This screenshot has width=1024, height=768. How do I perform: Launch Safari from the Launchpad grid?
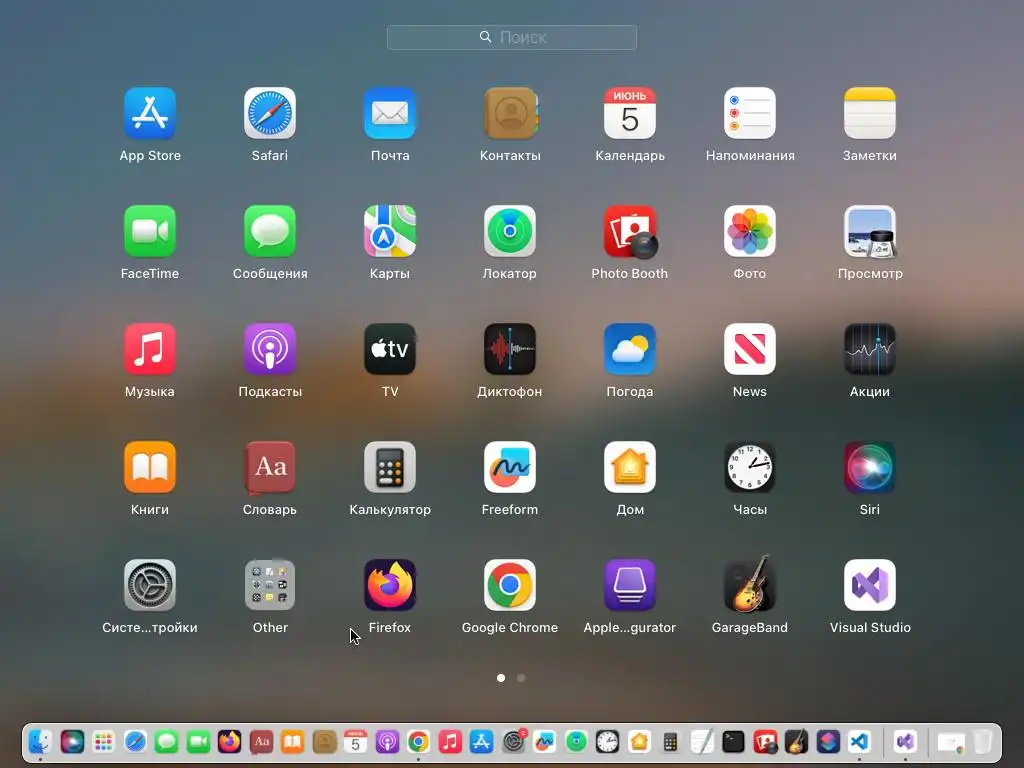(270, 114)
